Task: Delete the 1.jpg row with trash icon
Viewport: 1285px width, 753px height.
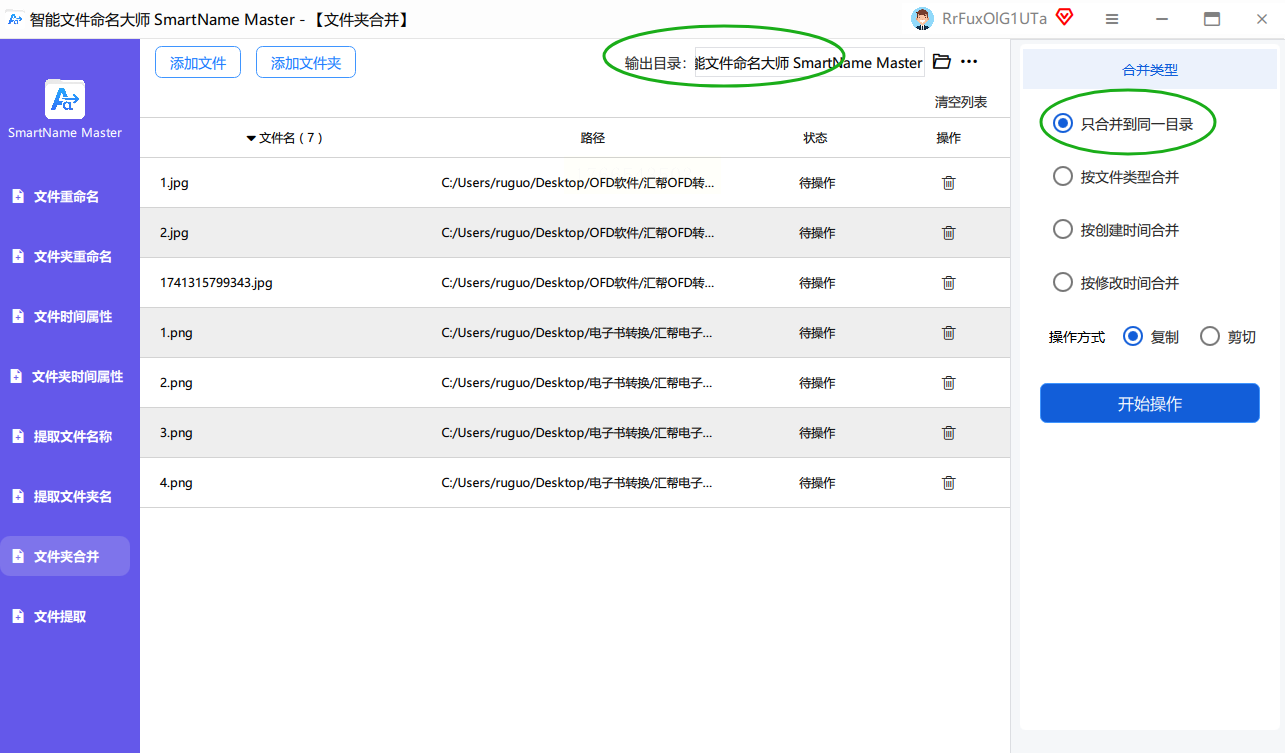Action: [x=949, y=183]
